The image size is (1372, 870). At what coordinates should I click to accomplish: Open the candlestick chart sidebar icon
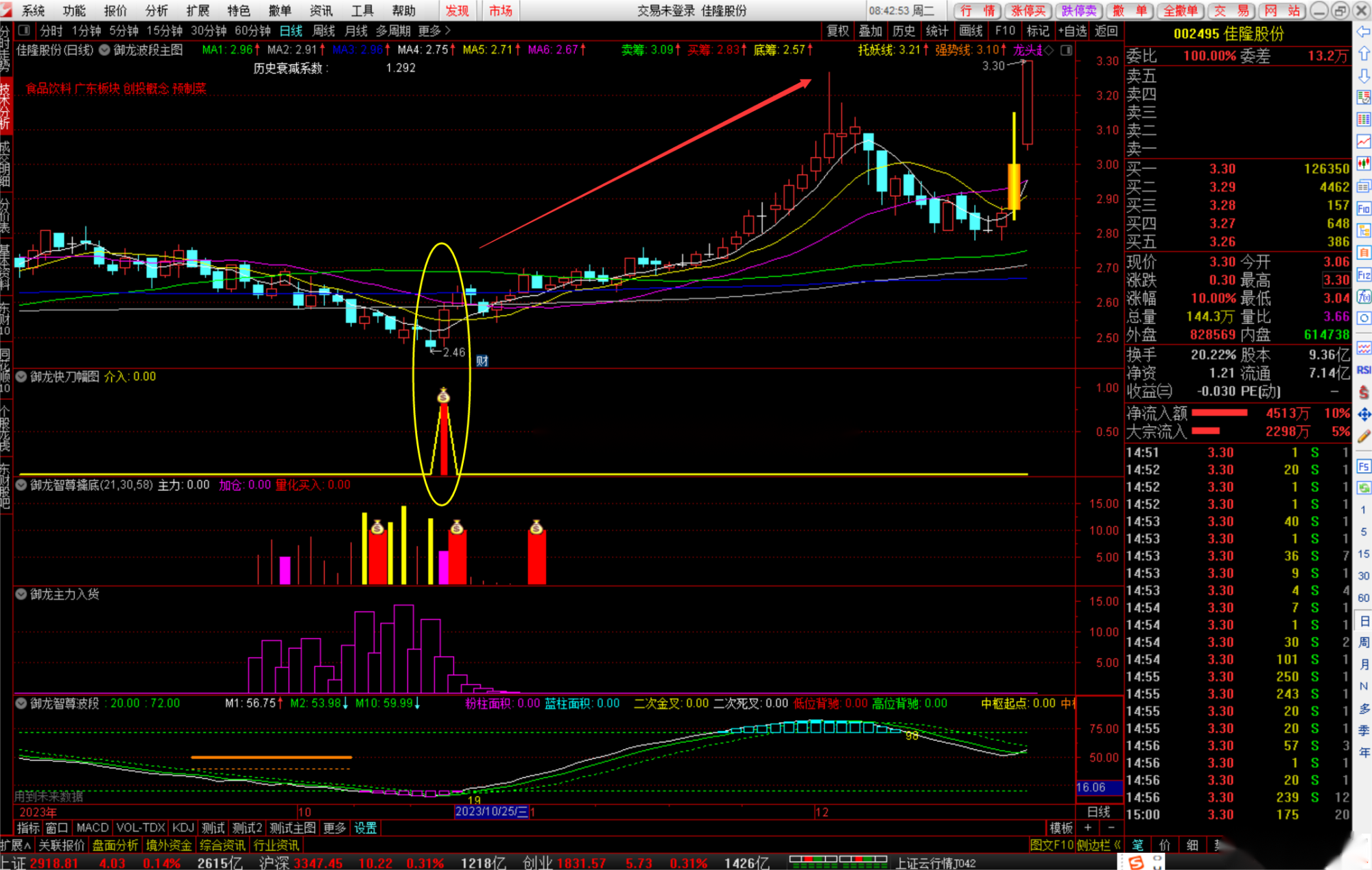1364,164
